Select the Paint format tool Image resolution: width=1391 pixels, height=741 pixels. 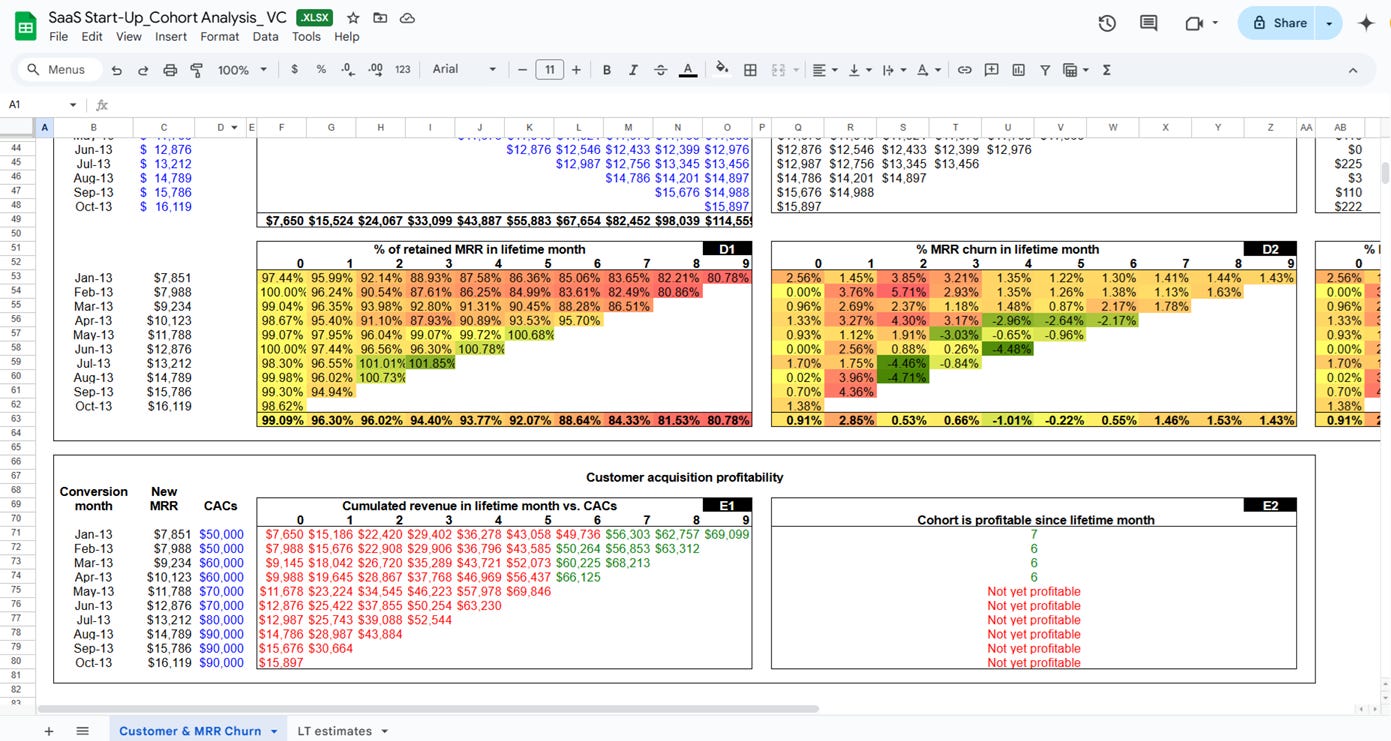click(x=196, y=69)
